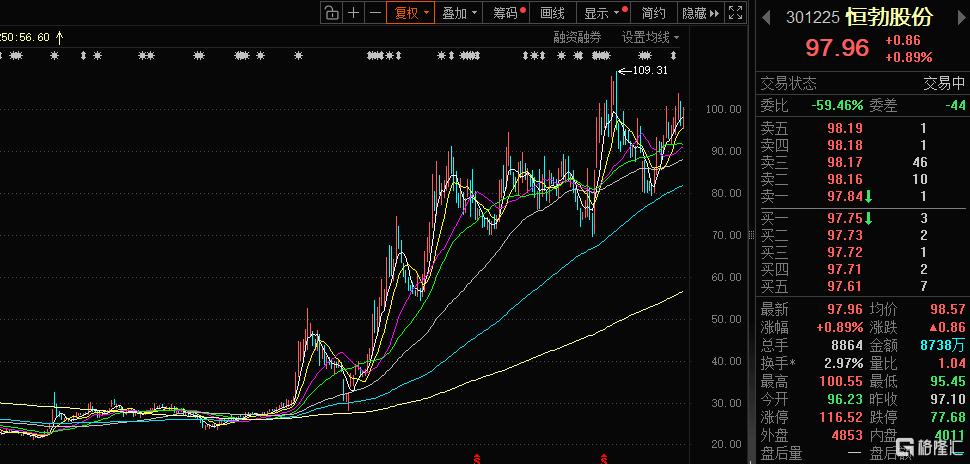Zoom in chart with plus icon

(354, 13)
